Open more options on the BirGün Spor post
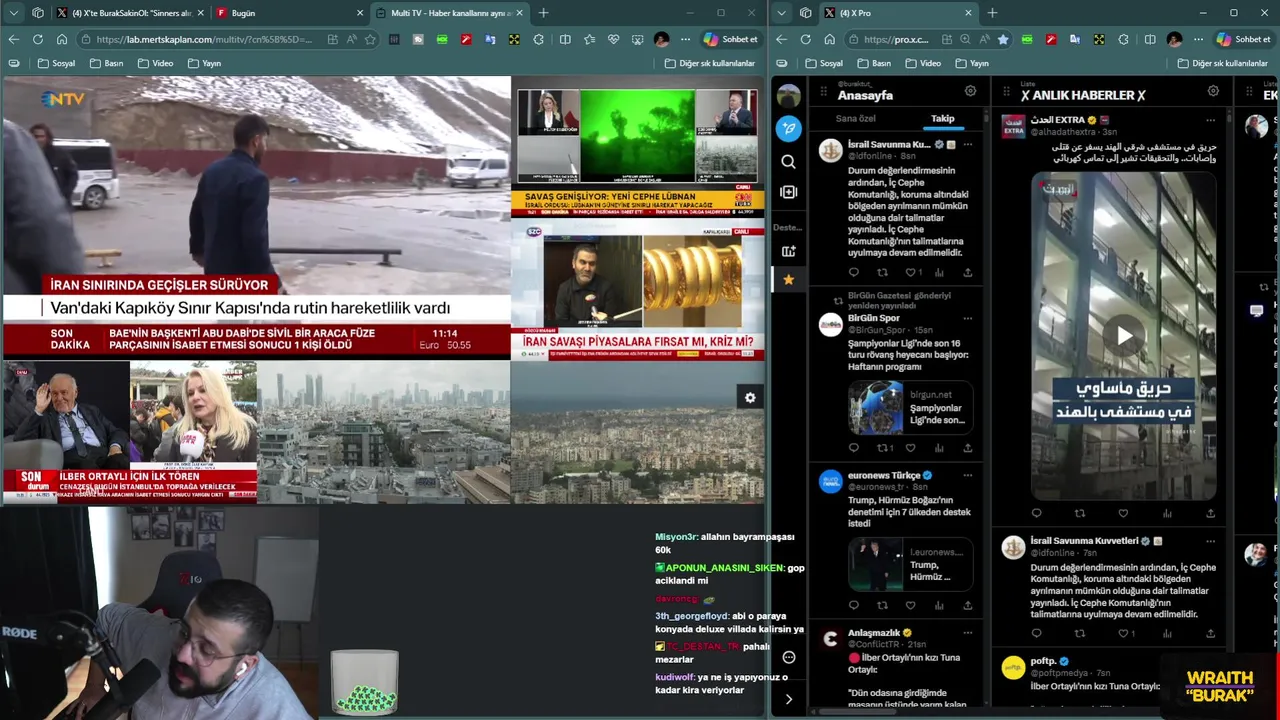The image size is (1280, 720). click(967, 318)
